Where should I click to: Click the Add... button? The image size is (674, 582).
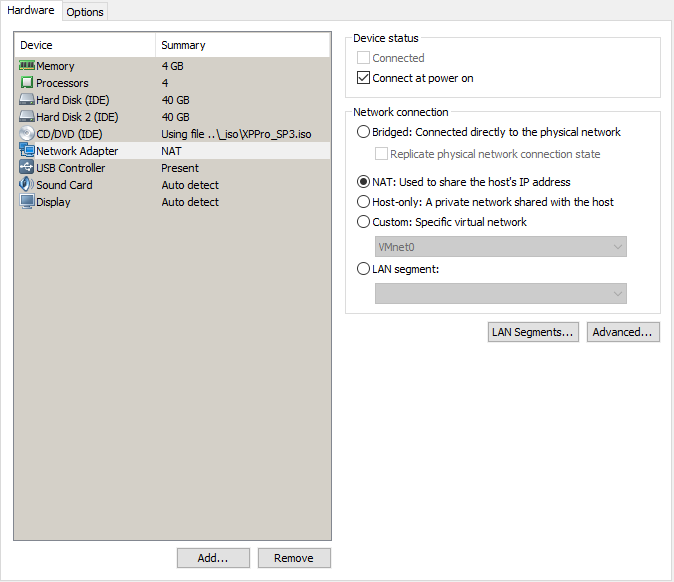(213, 558)
